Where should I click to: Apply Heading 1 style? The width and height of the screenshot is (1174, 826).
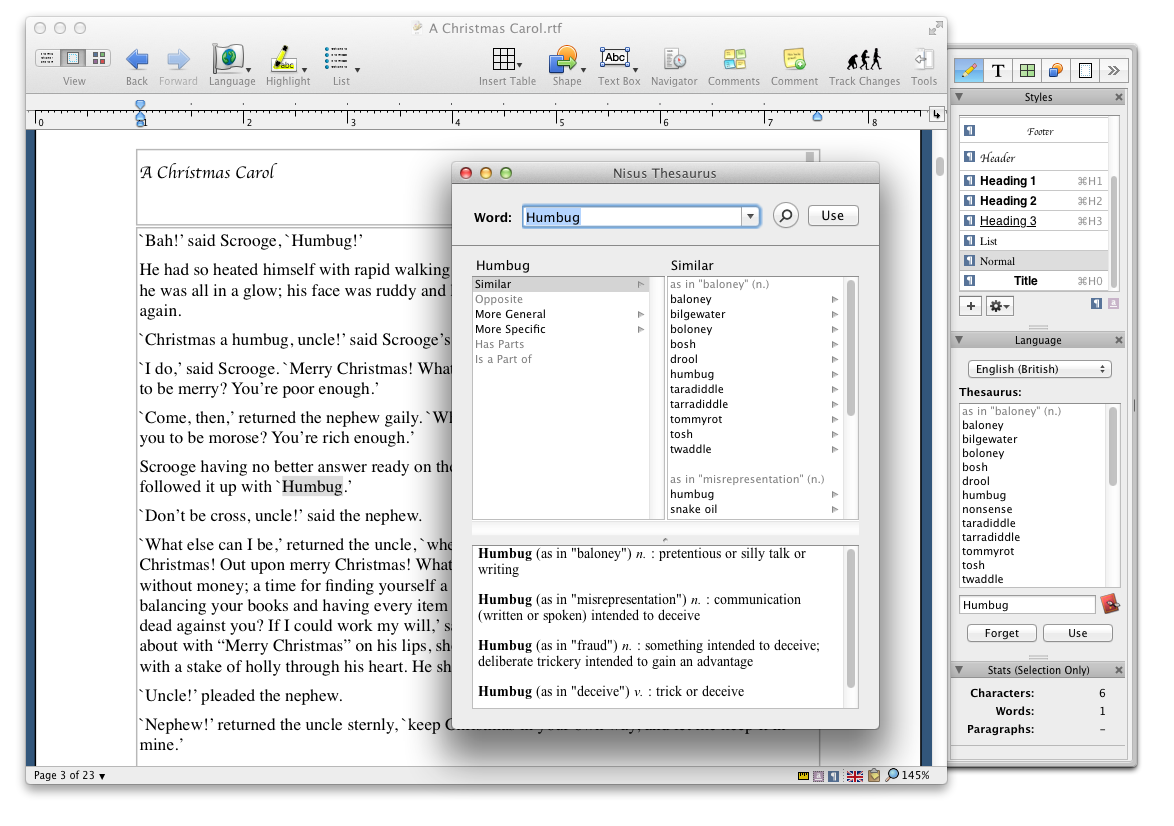click(1033, 180)
